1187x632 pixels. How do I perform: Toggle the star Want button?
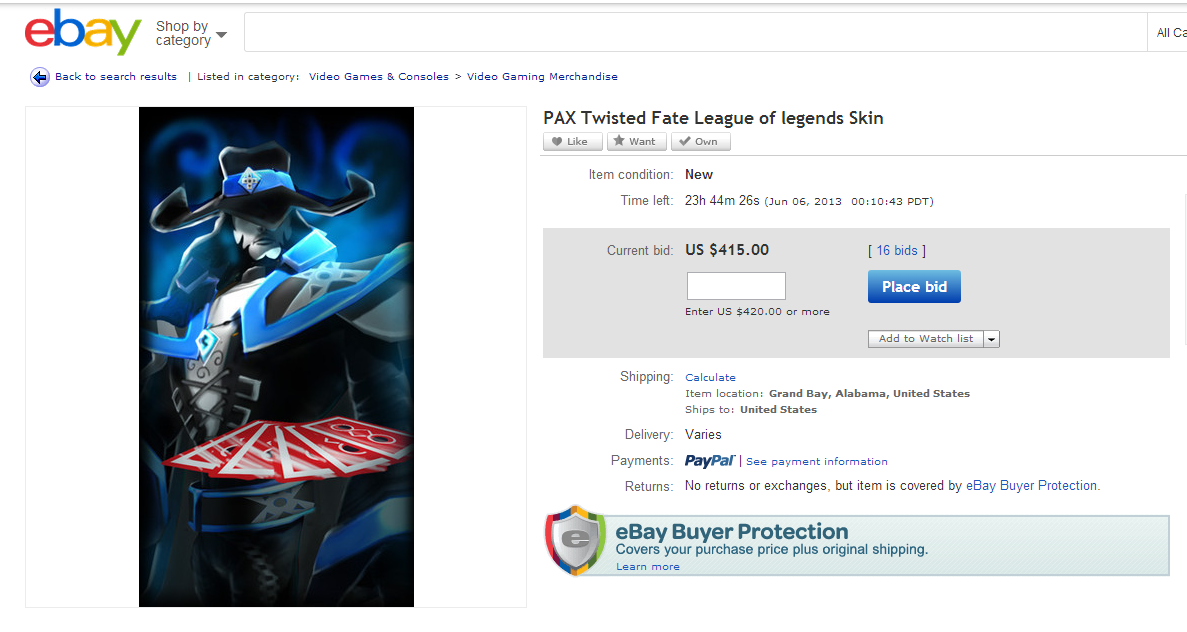(x=637, y=142)
